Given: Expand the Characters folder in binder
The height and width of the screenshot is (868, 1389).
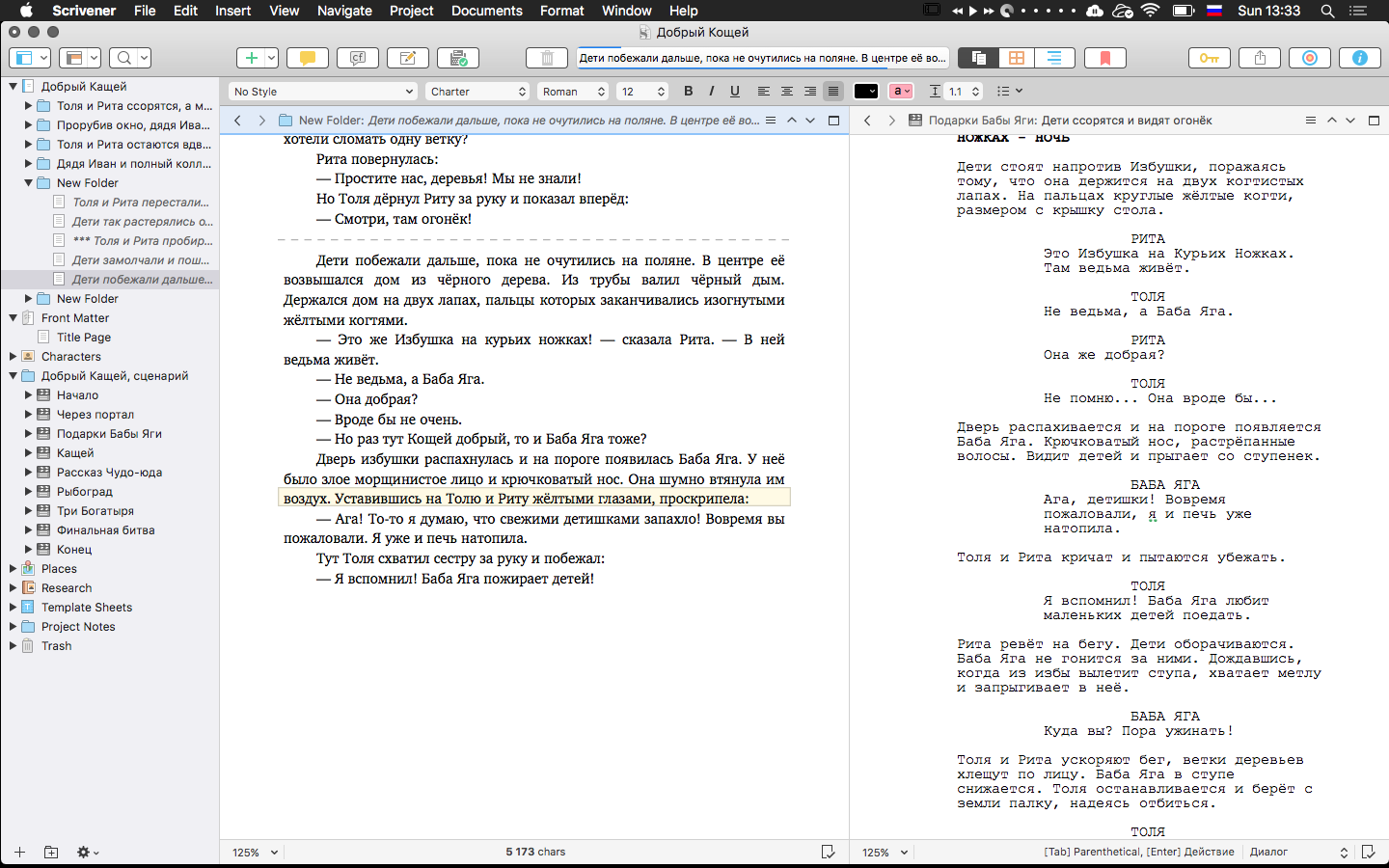Looking at the screenshot, I should pyautogui.click(x=14, y=357).
